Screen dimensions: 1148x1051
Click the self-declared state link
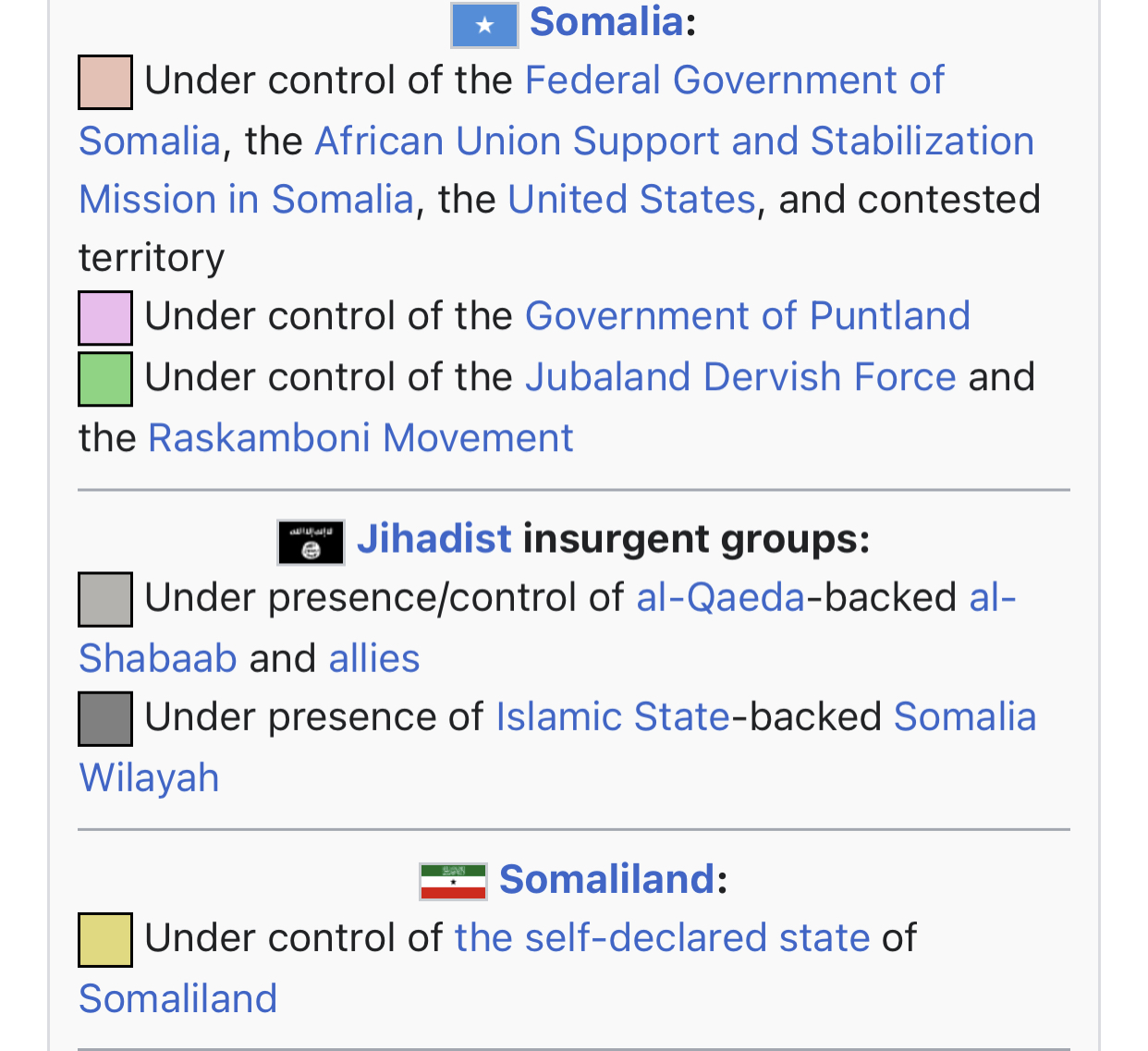pos(662,938)
